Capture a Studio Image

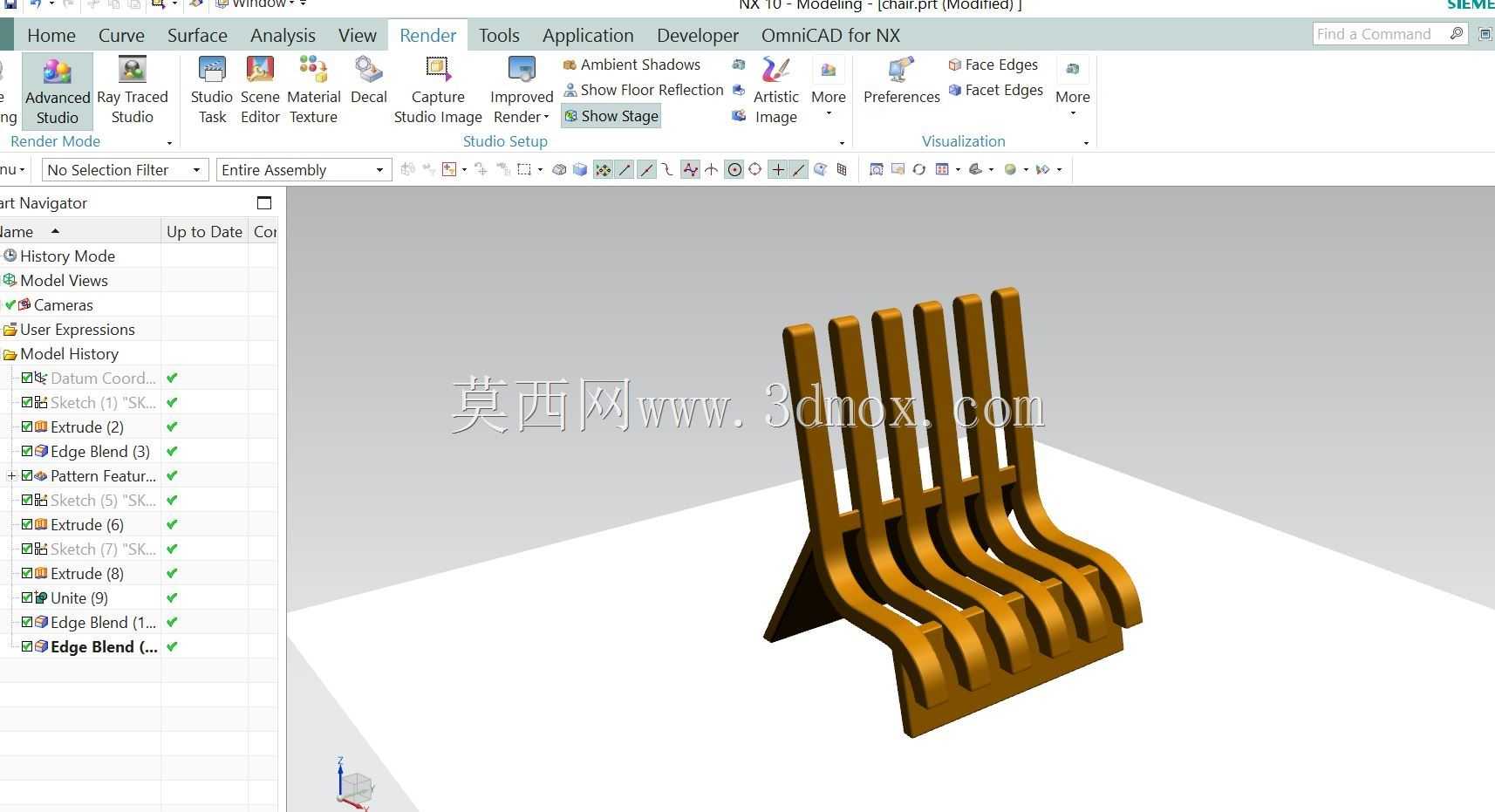(x=438, y=91)
